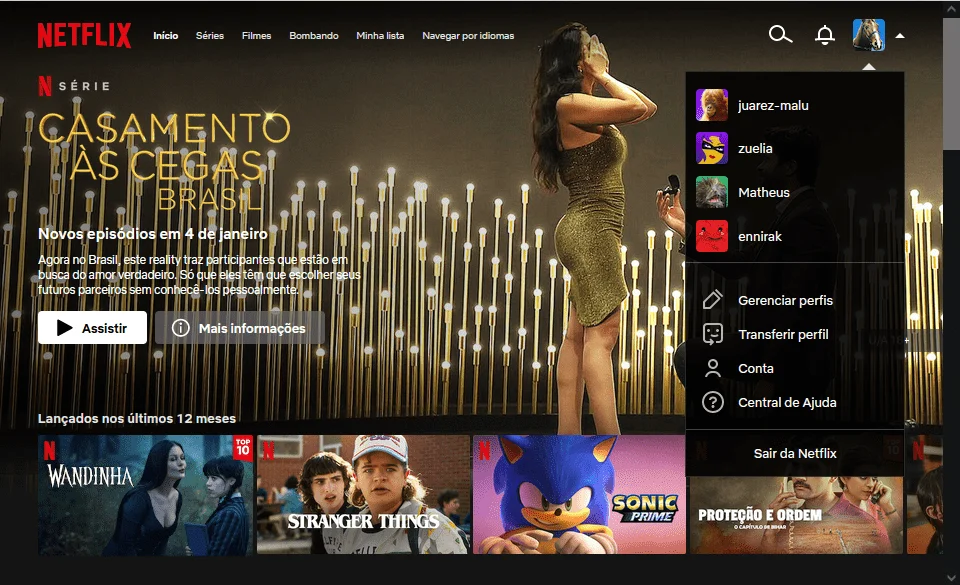Switch to ennirak profile name
This screenshot has width=960, height=585.
760,236
